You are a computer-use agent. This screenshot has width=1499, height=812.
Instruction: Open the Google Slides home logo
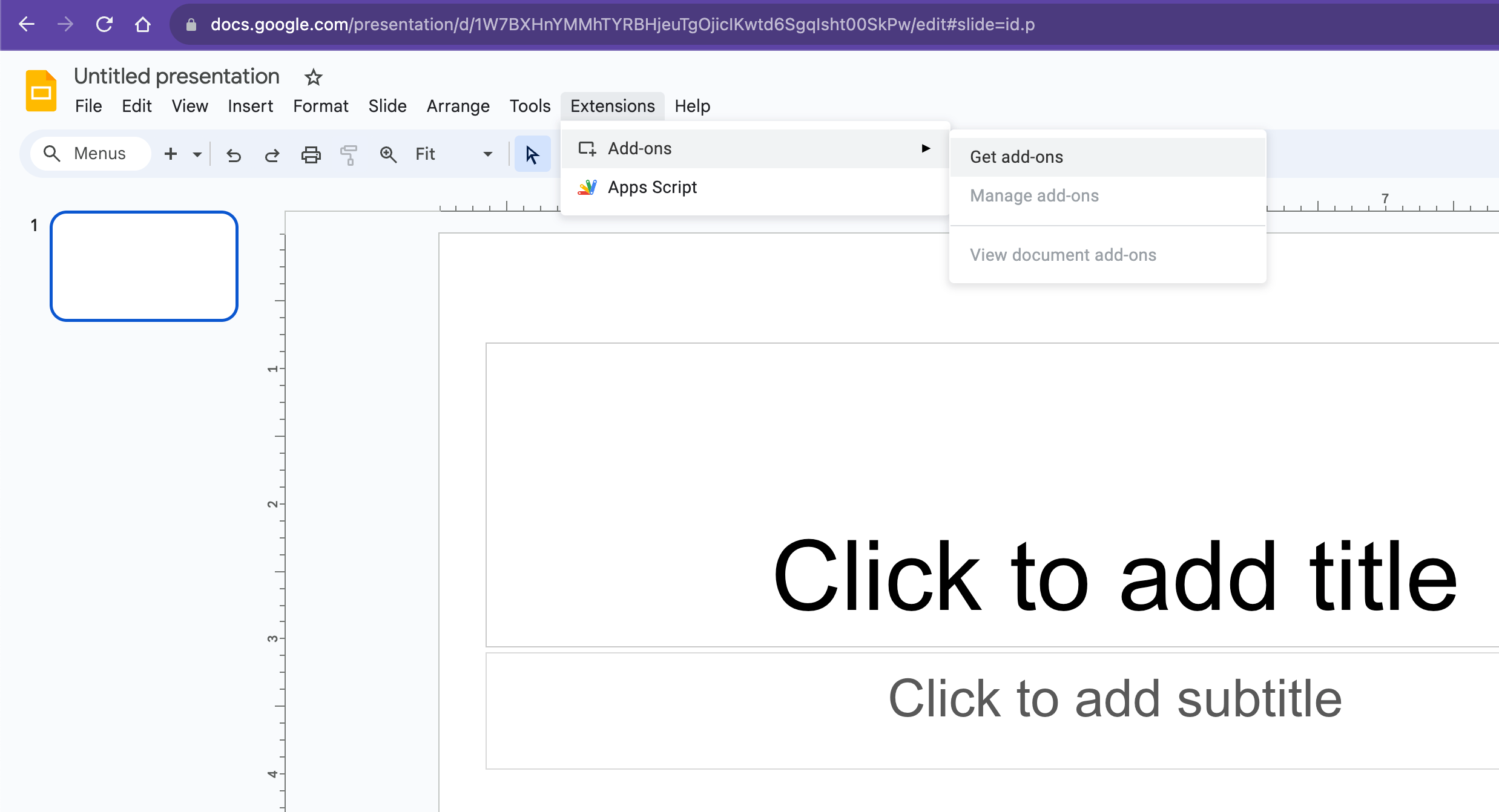(x=41, y=91)
